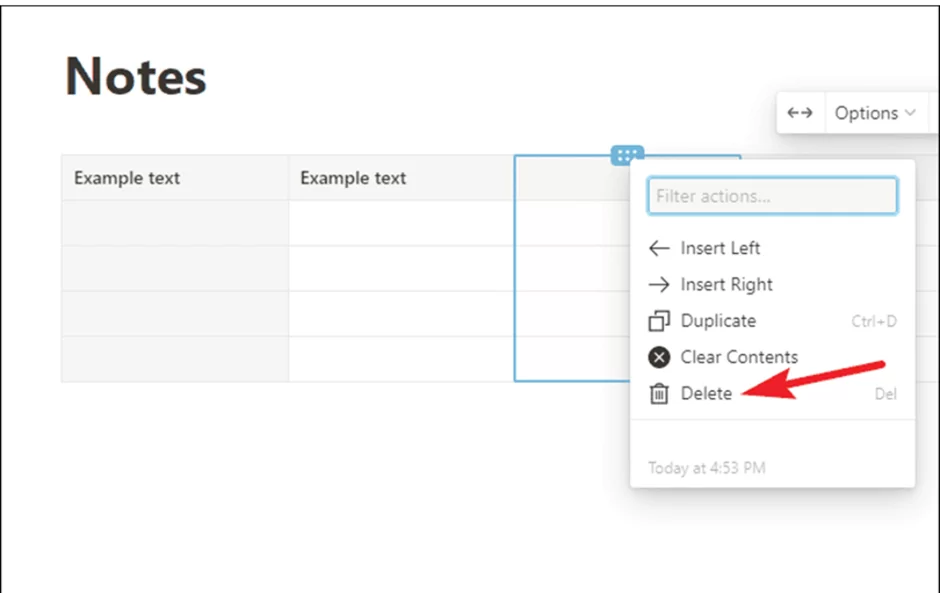Image resolution: width=940 pixels, height=593 pixels.
Task: Select Delete menu entry
Action: point(772,394)
